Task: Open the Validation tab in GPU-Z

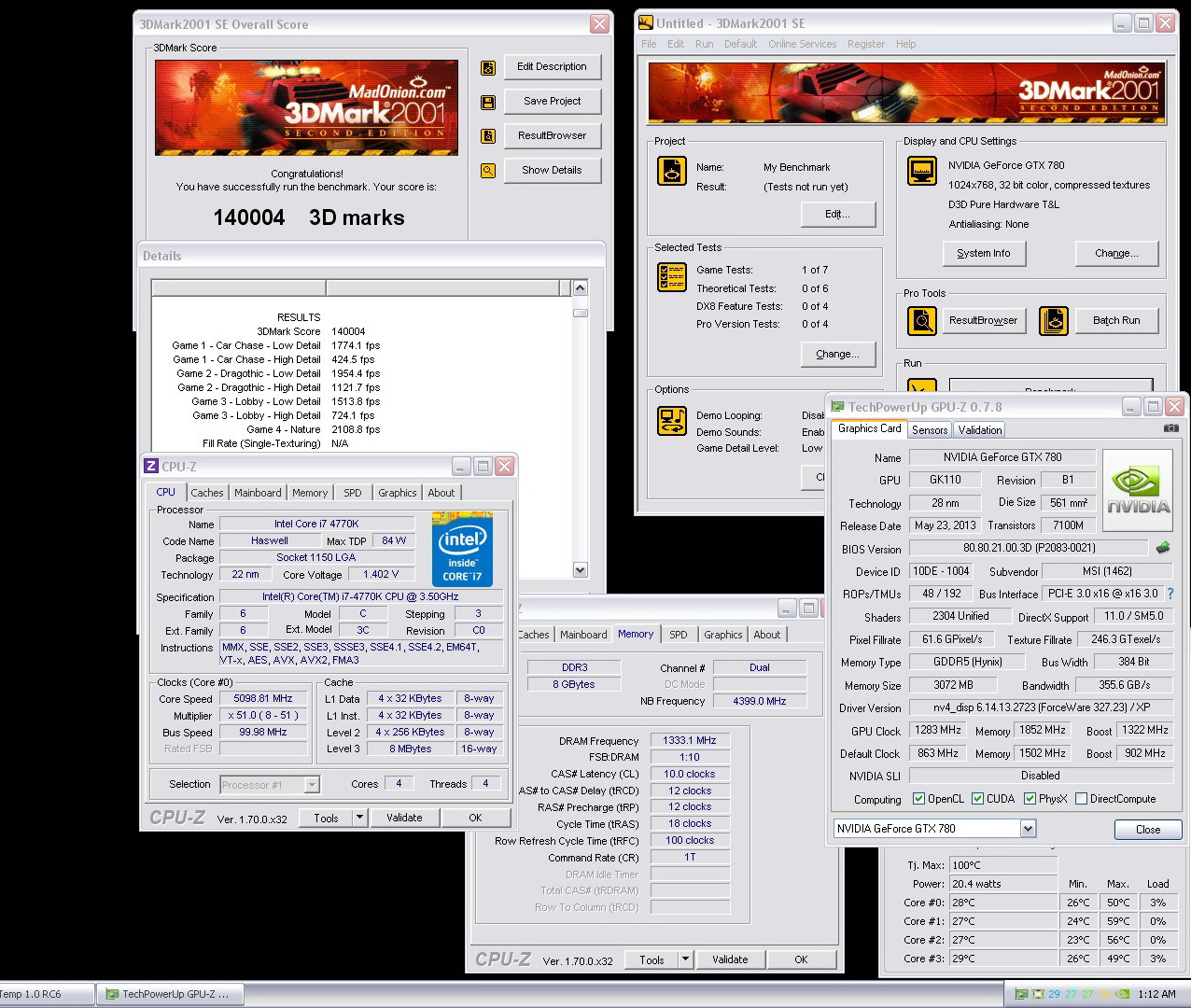Action: coord(980,429)
